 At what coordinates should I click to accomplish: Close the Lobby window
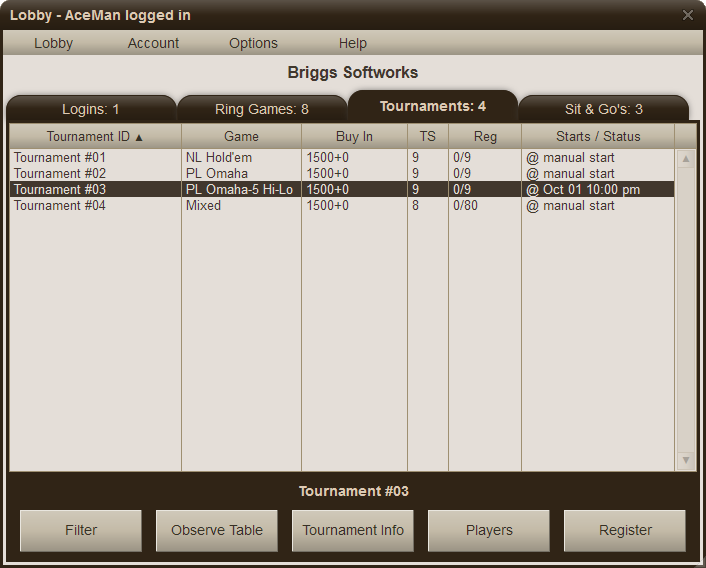tap(687, 15)
